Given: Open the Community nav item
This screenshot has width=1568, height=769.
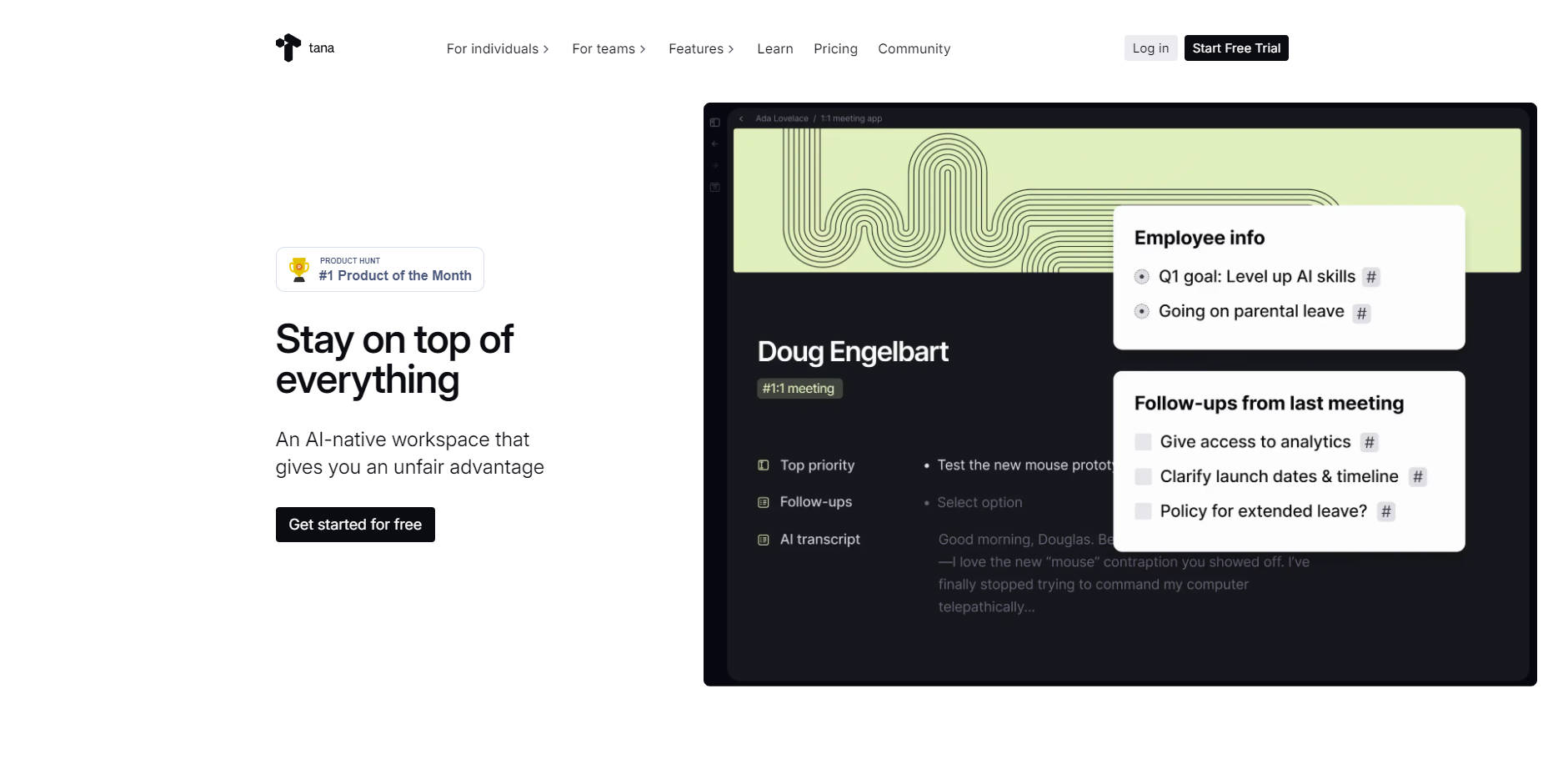Looking at the screenshot, I should [x=914, y=48].
